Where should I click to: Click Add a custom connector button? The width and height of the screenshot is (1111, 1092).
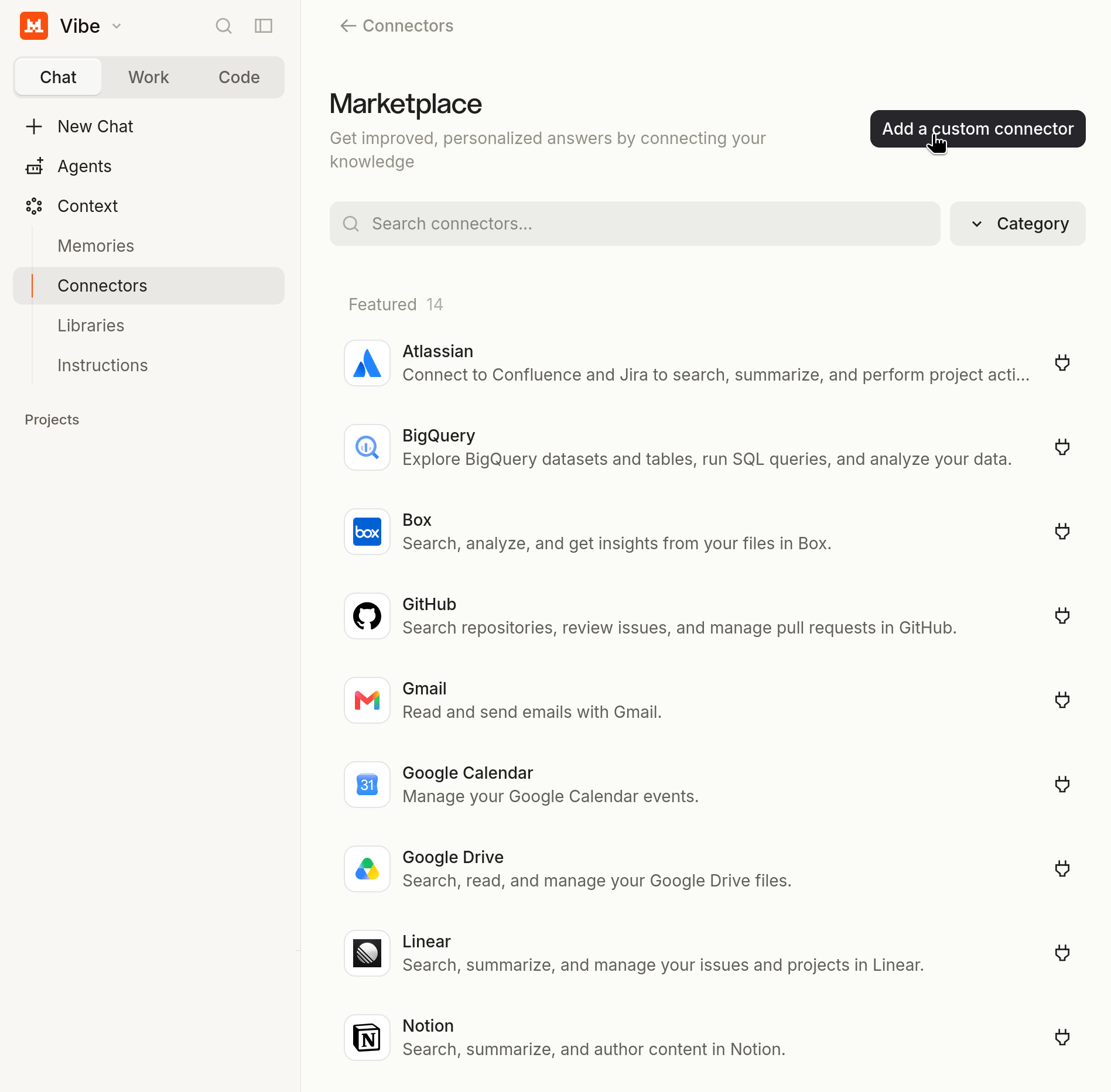click(978, 129)
